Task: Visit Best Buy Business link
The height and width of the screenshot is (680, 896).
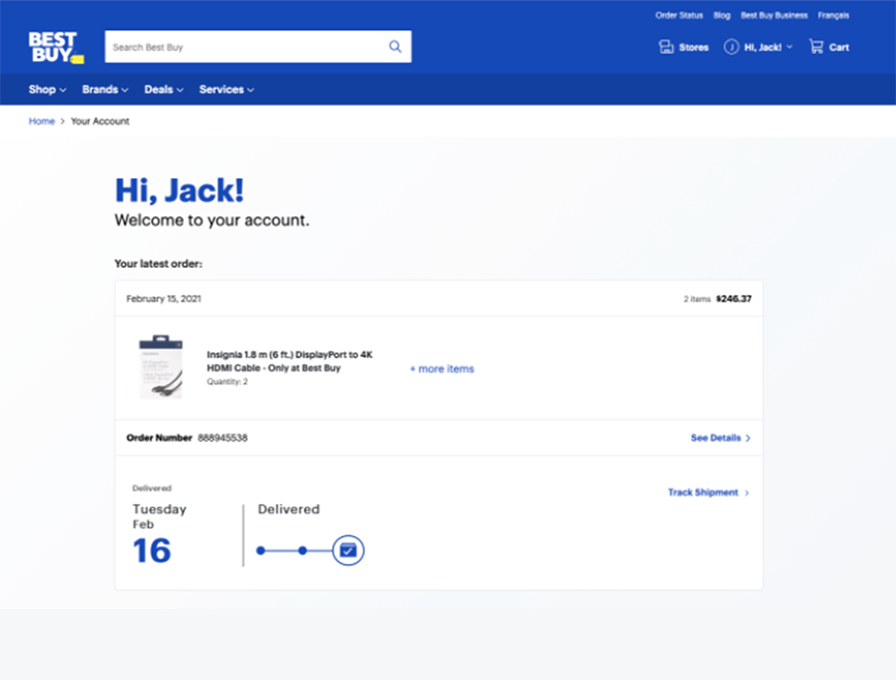Action: [x=774, y=15]
